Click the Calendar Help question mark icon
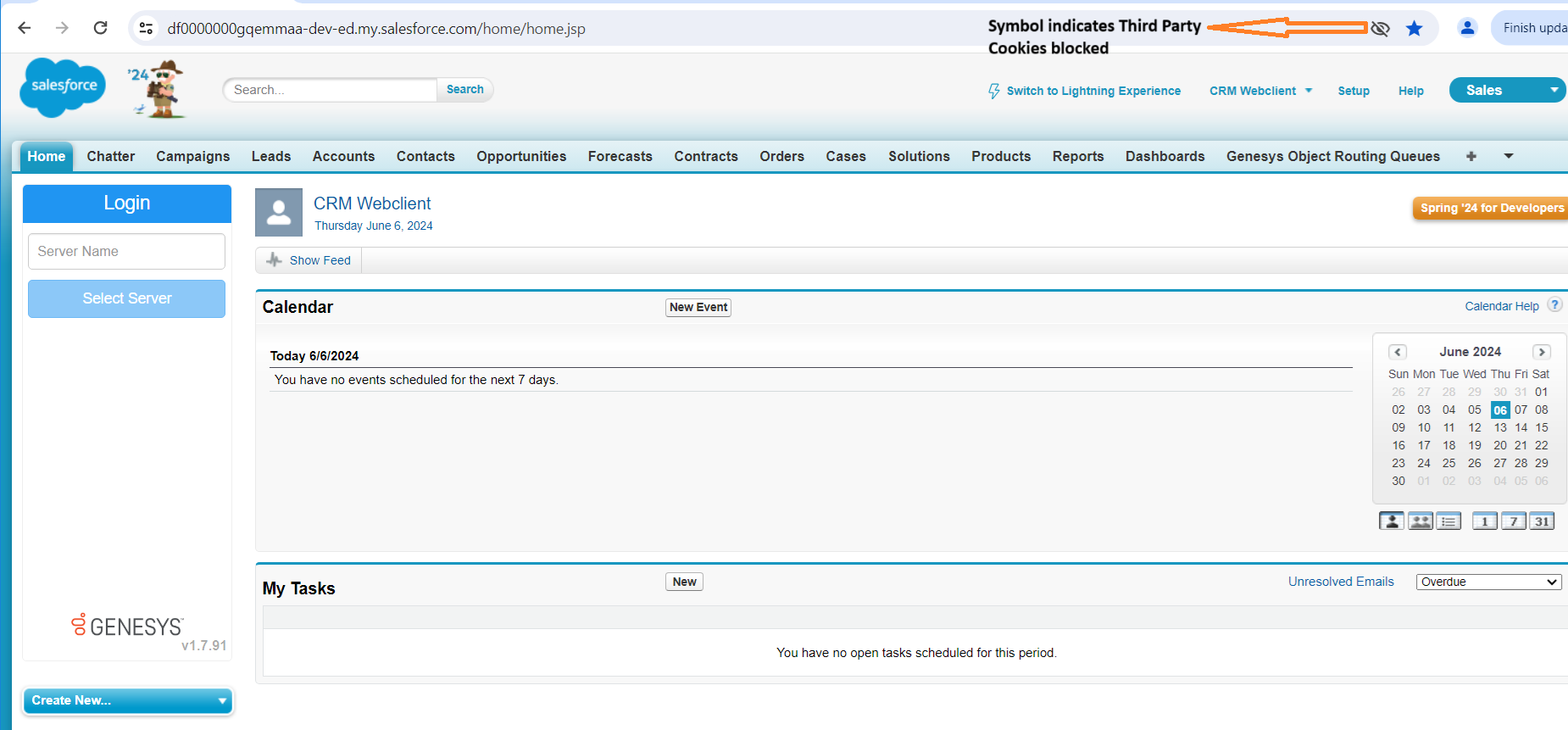This screenshot has width=1568, height=730. click(x=1554, y=305)
